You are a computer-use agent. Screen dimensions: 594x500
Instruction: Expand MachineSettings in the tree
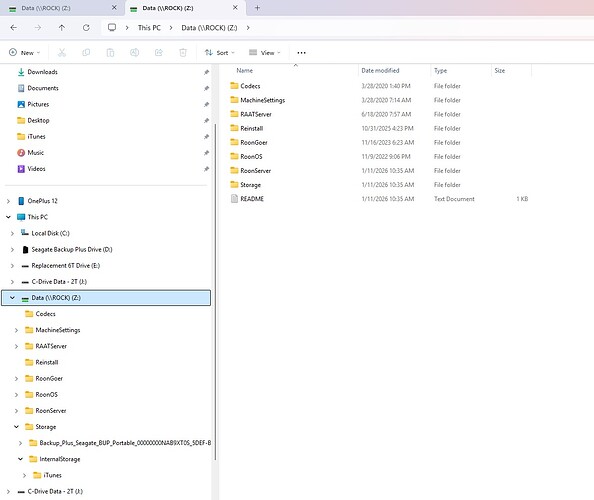click(x=16, y=330)
